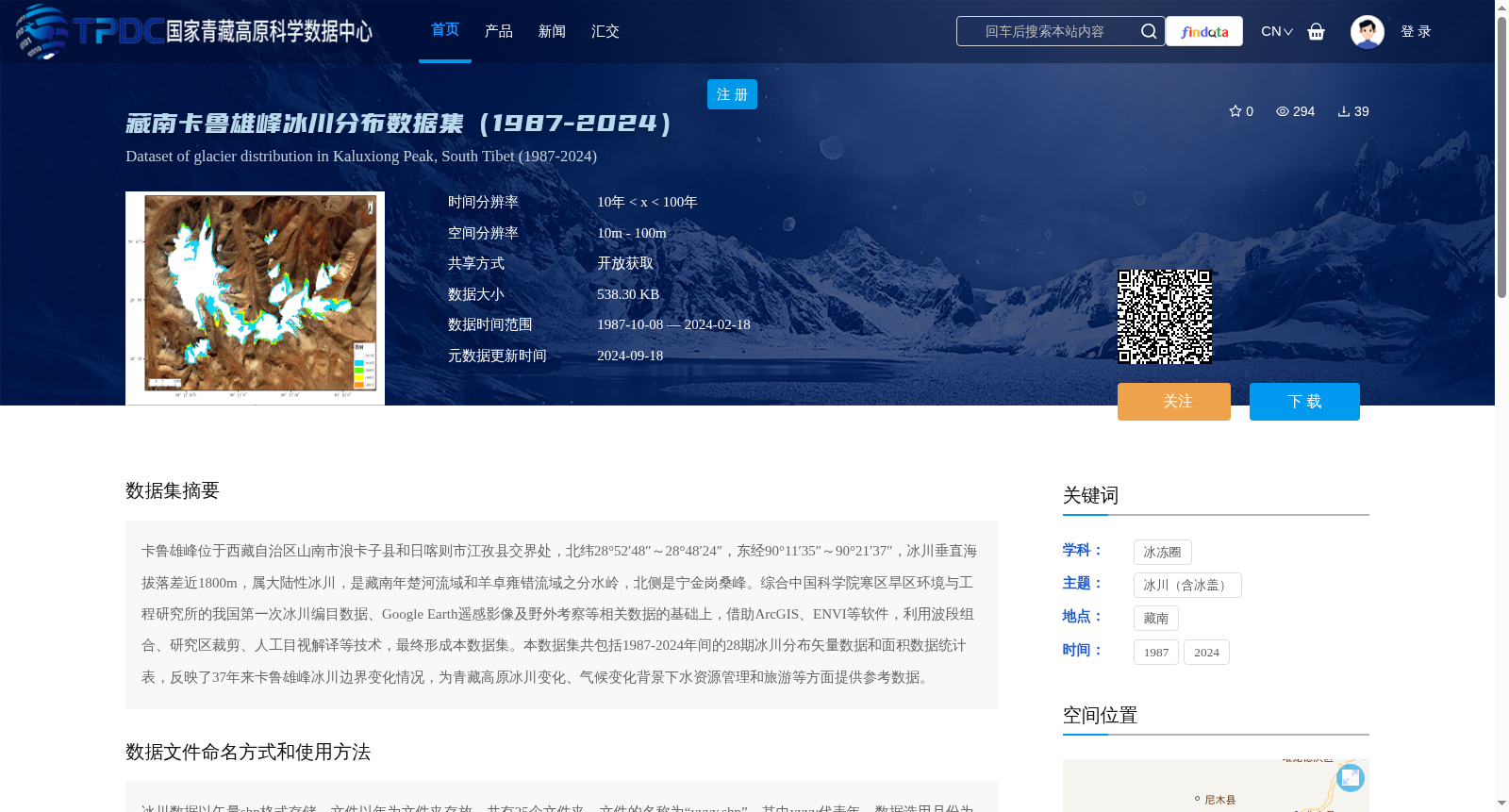Click the 注册 register button
Viewport: 1509px width, 812px height.
[x=732, y=94]
